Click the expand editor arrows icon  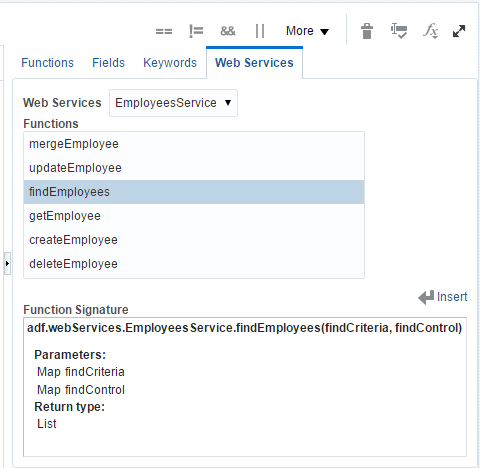click(x=459, y=31)
